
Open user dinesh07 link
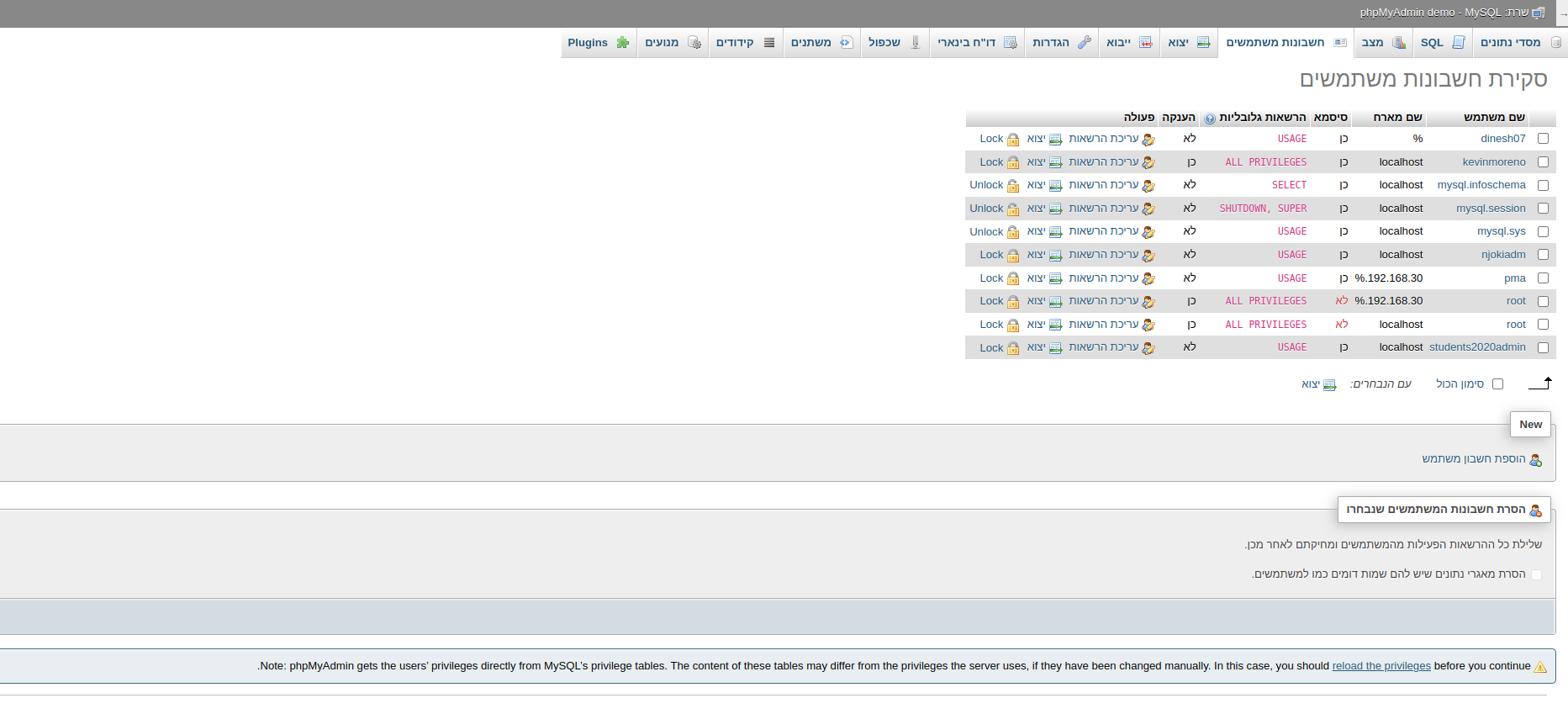point(1503,139)
